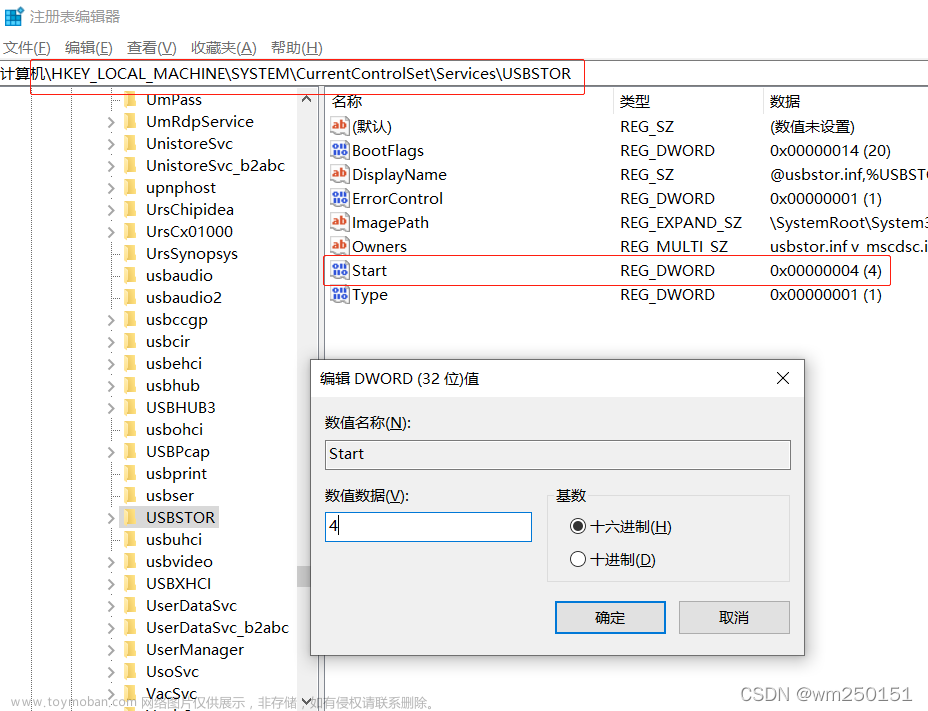This screenshot has width=928, height=711.
Task: Click the DWORD icon beside ErrorControl
Action: [340, 198]
